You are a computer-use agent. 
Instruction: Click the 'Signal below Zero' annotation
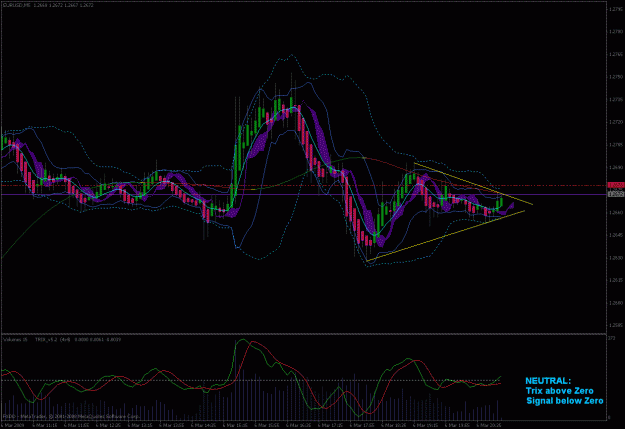coord(564,401)
